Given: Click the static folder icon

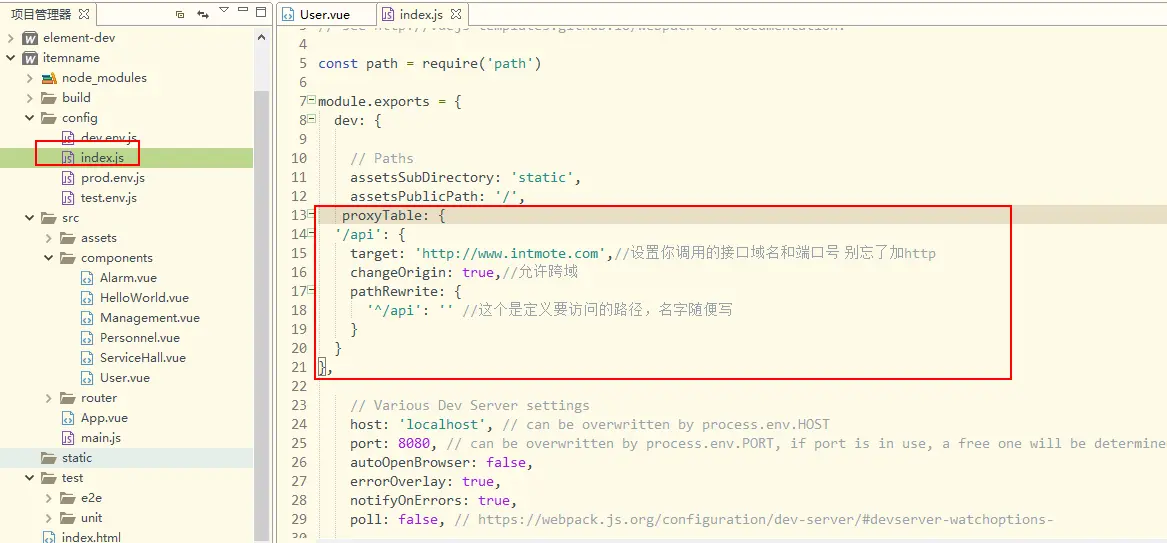Looking at the screenshot, I should [x=49, y=458].
